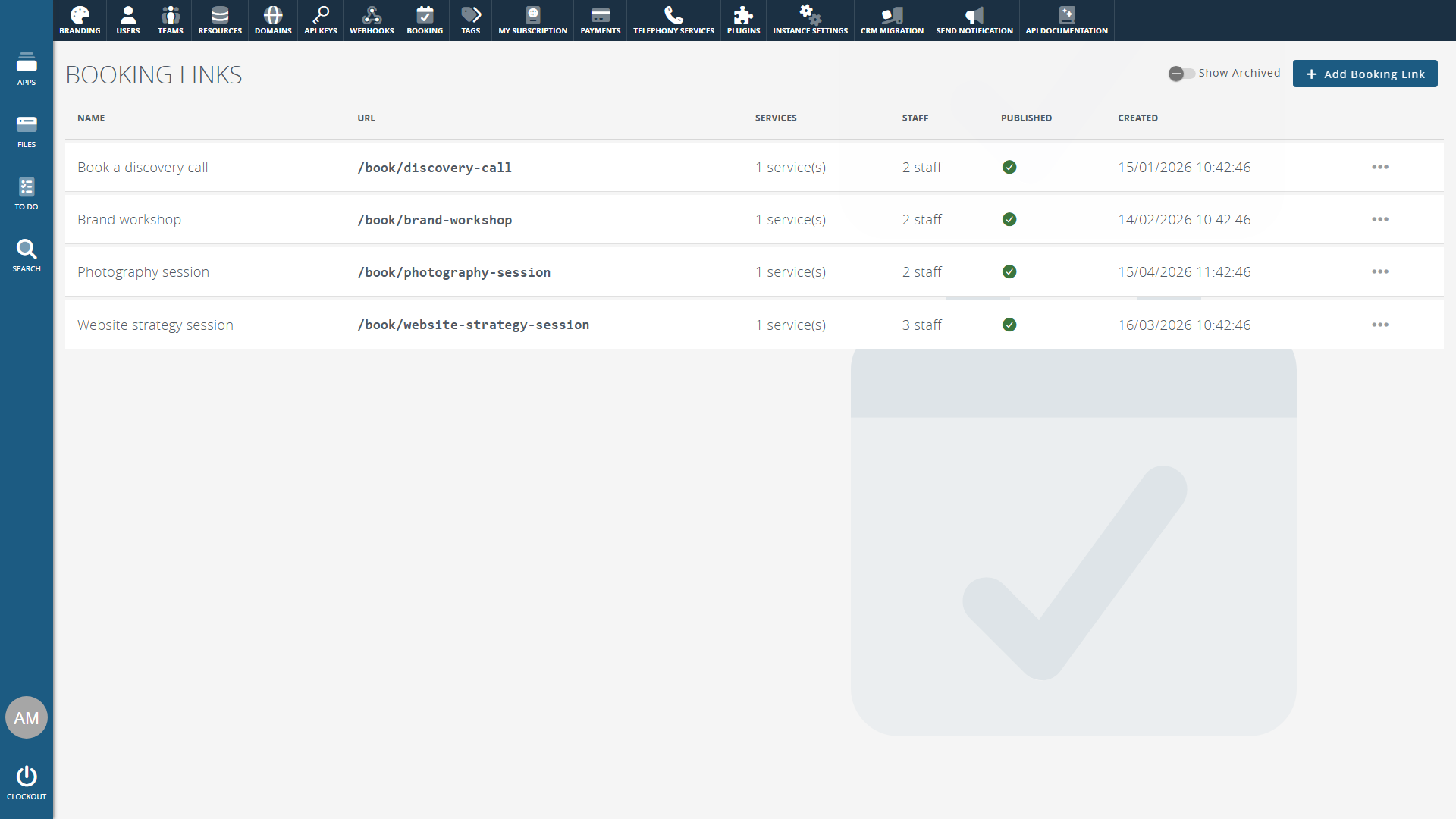1456x819 pixels.
Task: Open the My Subscription menu item
Action: [x=532, y=20]
